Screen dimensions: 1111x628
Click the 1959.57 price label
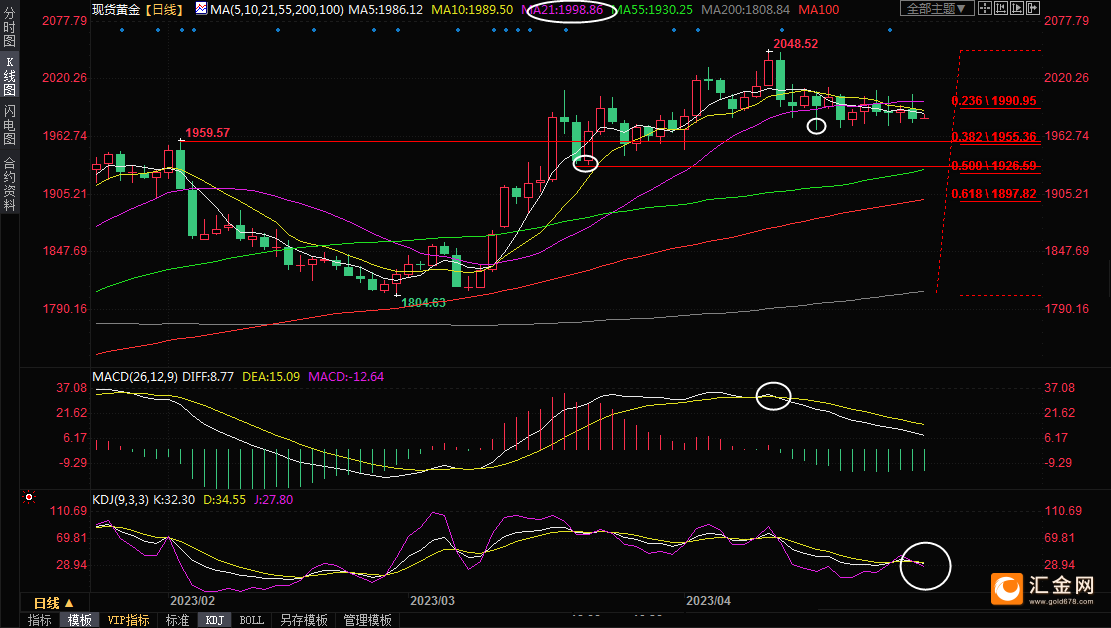click(x=208, y=133)
